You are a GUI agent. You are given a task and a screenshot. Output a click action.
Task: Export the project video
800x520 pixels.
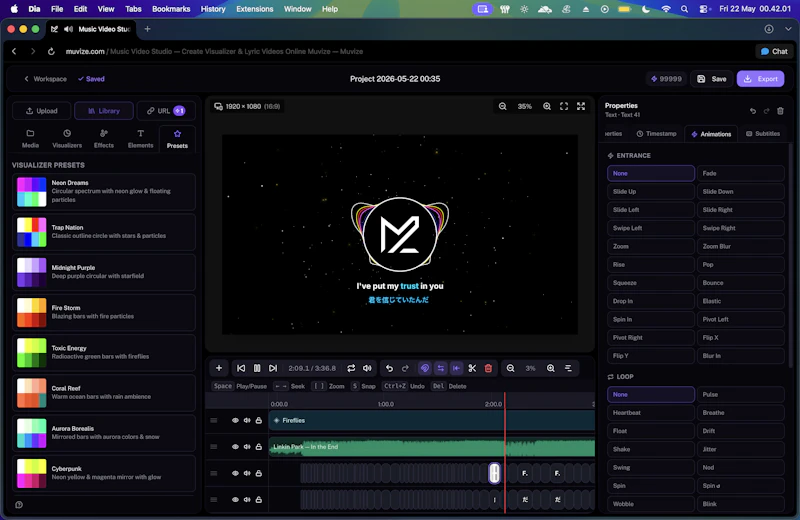click(760, 79)
